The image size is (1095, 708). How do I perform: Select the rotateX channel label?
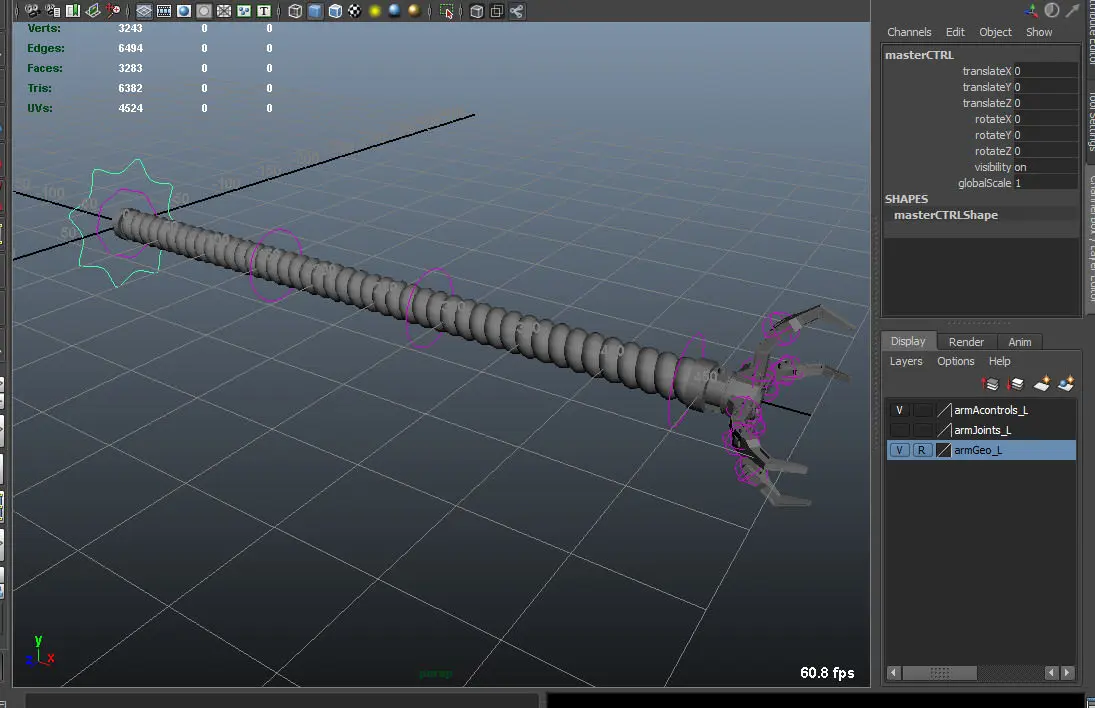(992, 119)
